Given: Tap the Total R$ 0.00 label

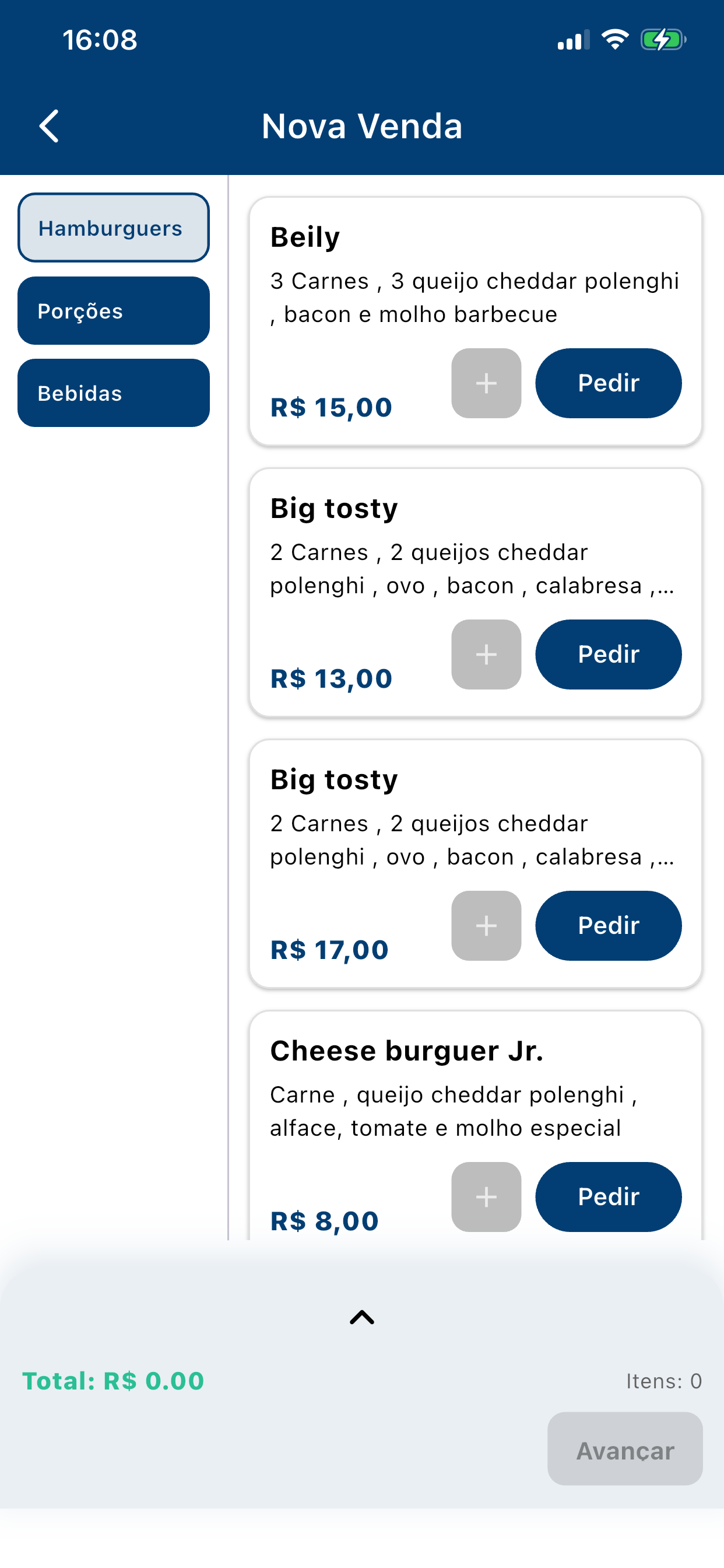Looking at the screenshot, I should click(x=113, y=1381).
